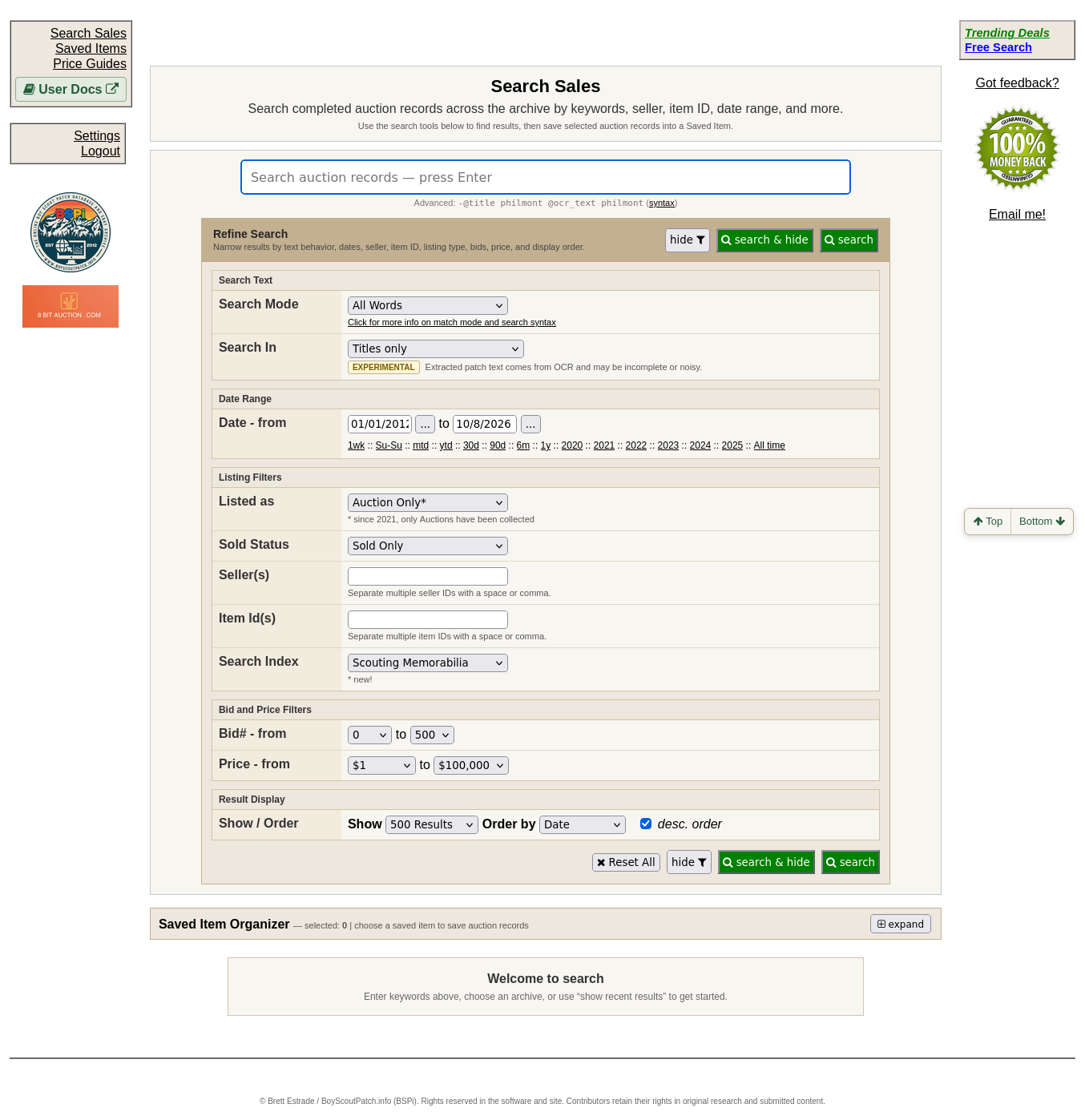Click Email me! link
This screenshot has width=1085, height=1120.
1017,214
